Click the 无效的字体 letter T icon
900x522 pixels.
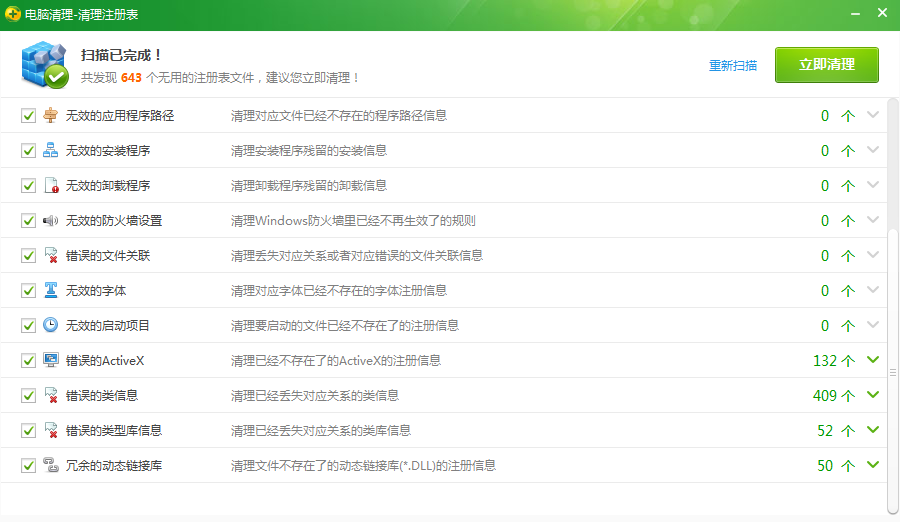(51, 291)
